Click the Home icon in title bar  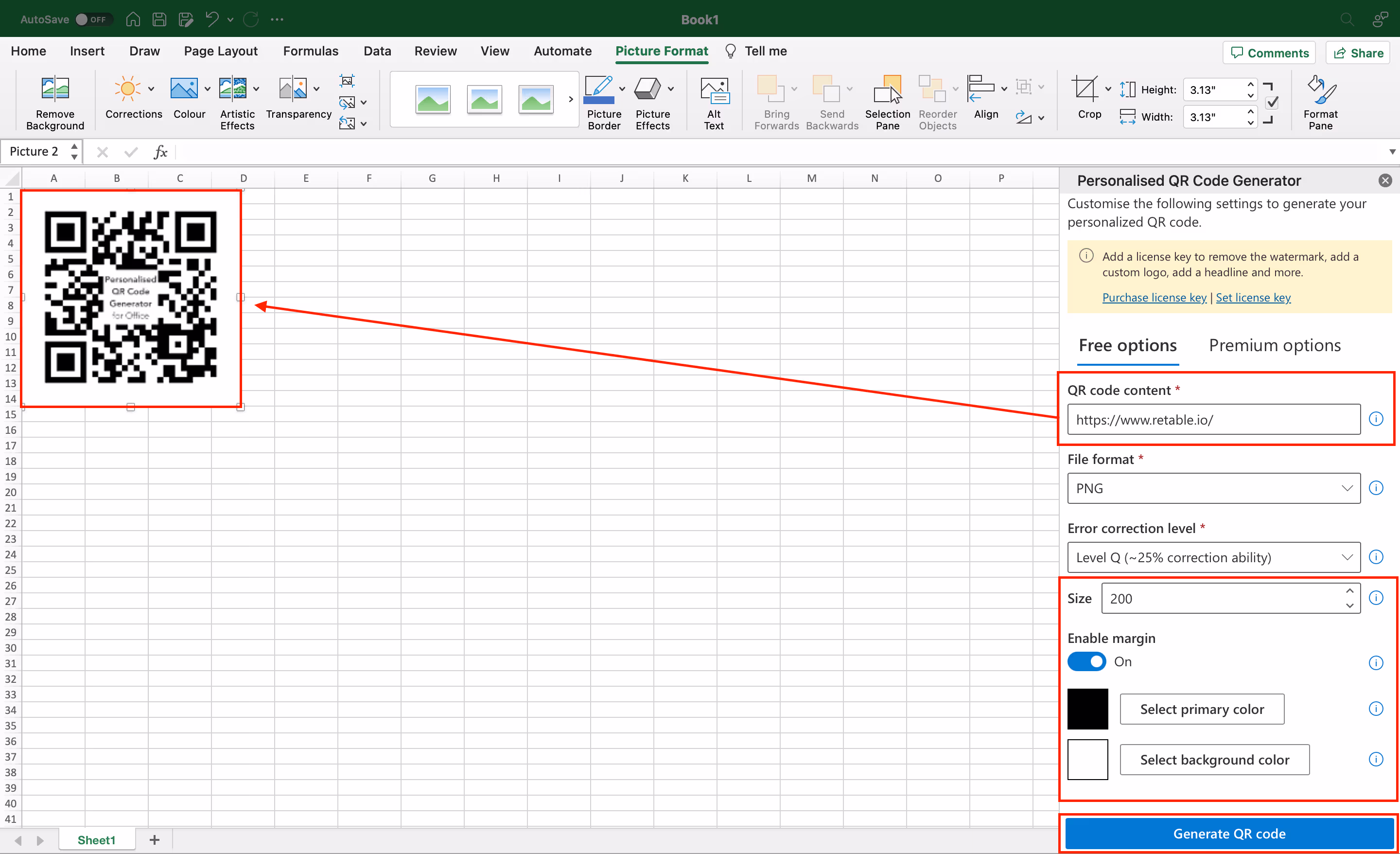(x=133, y=19)
